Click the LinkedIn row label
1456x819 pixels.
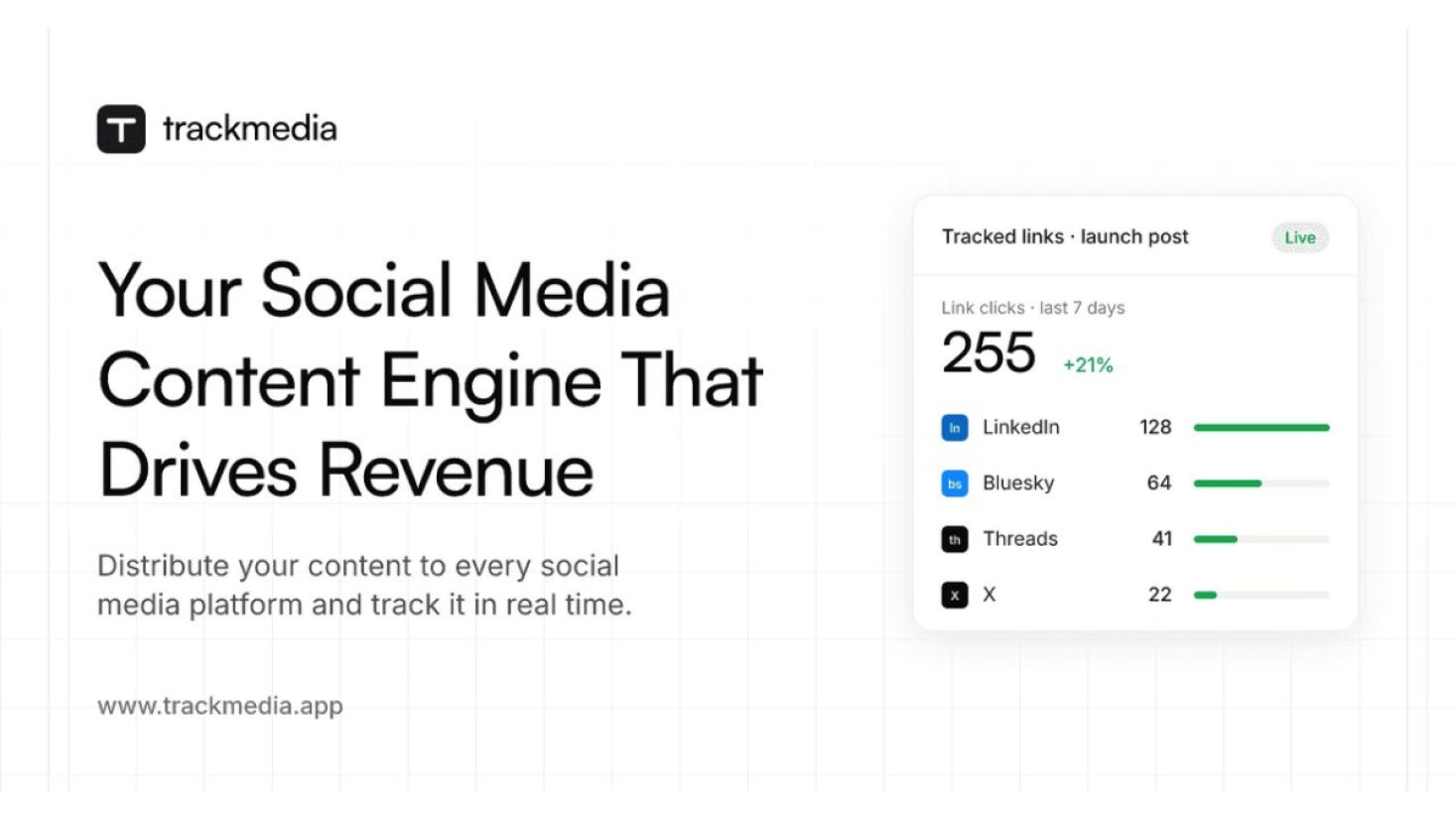[1021, 427]
